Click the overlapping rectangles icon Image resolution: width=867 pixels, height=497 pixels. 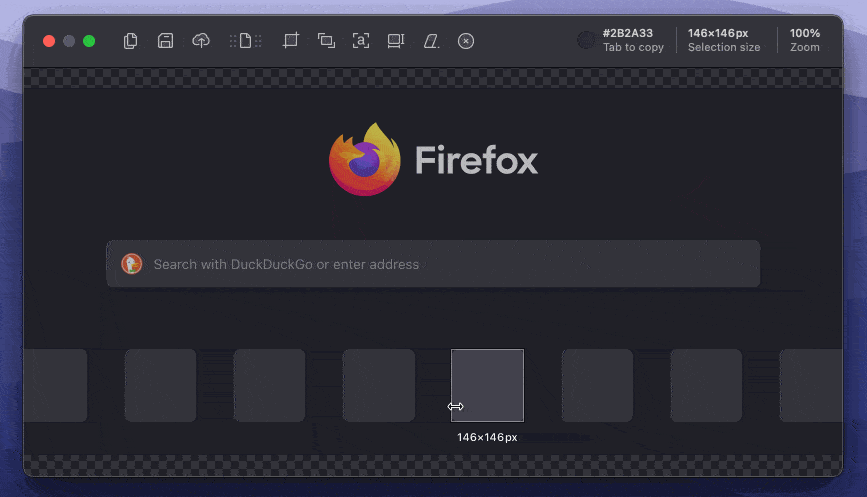(x=326, y=41)
